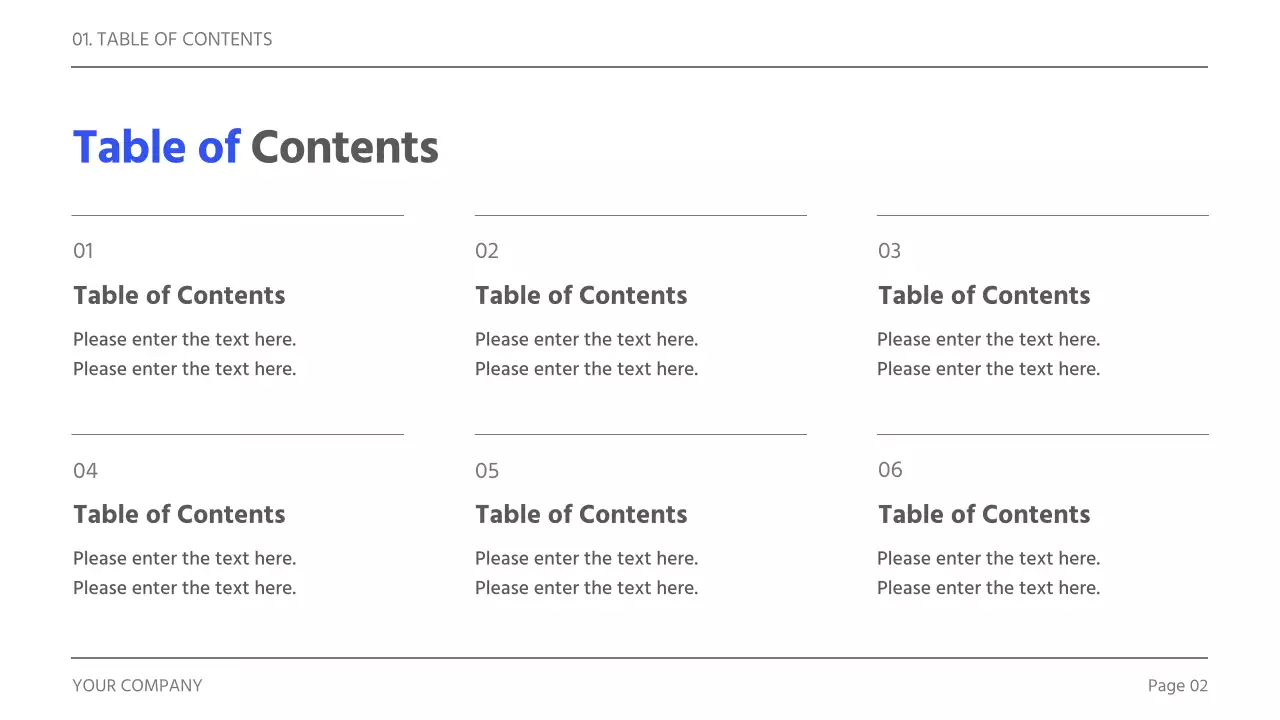Click section number 06

point(890,470)
